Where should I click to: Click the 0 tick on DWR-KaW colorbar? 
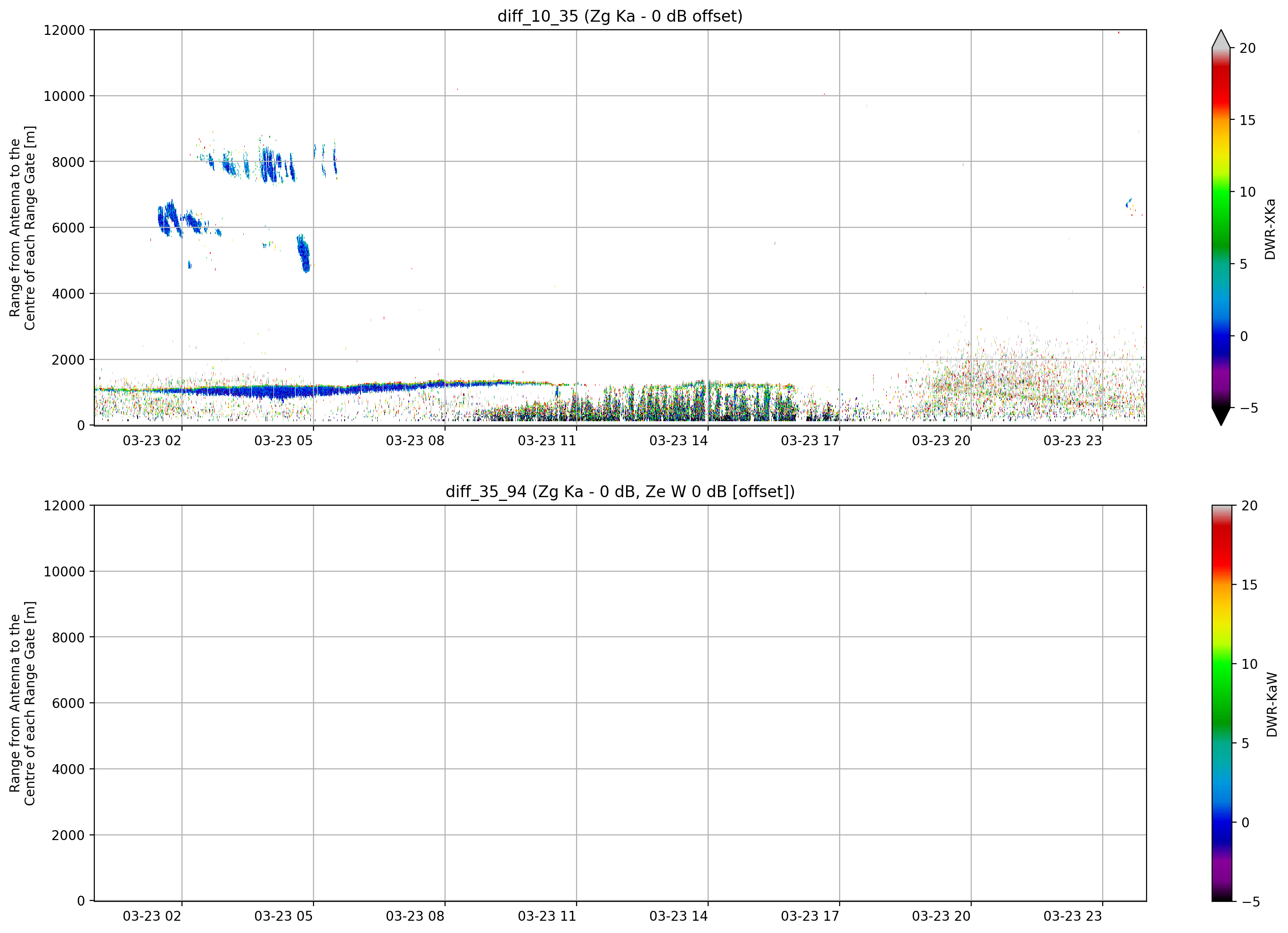click(1245, 823)
